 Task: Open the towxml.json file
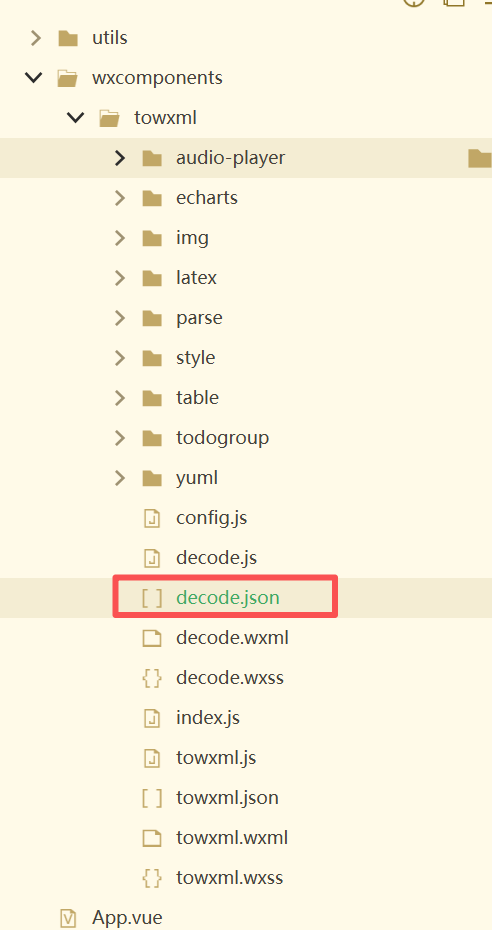(228, 798)
